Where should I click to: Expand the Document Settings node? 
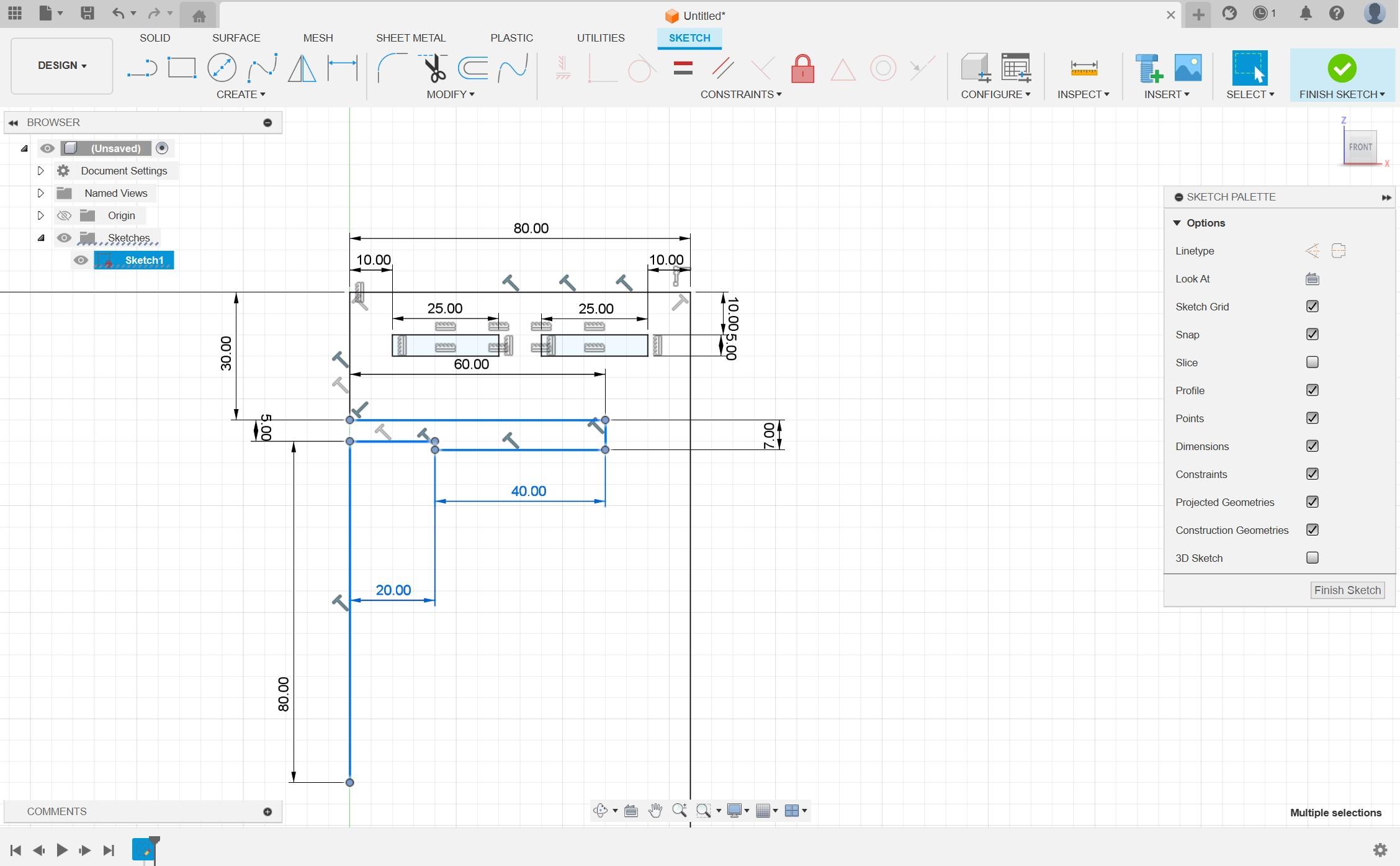[40, 170]
